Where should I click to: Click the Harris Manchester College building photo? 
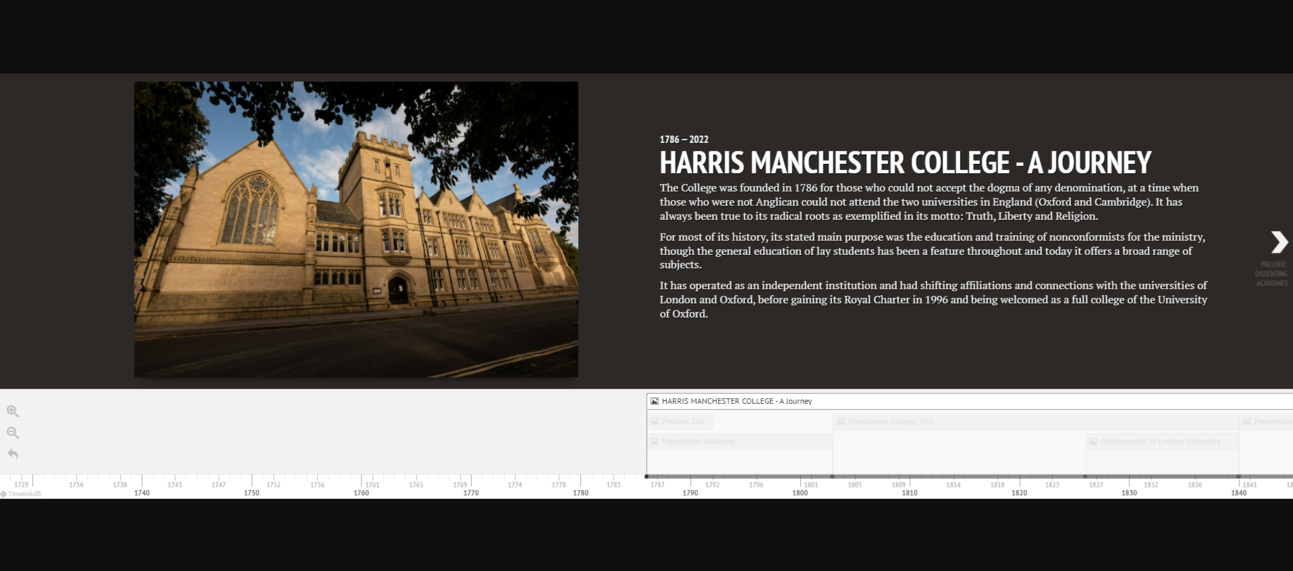click(356, 229)
